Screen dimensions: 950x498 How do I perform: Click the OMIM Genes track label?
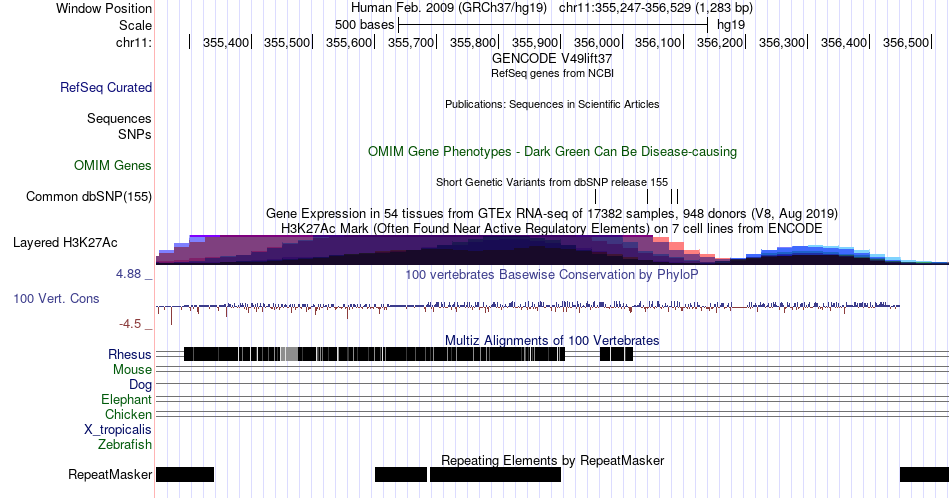[113, 165]
